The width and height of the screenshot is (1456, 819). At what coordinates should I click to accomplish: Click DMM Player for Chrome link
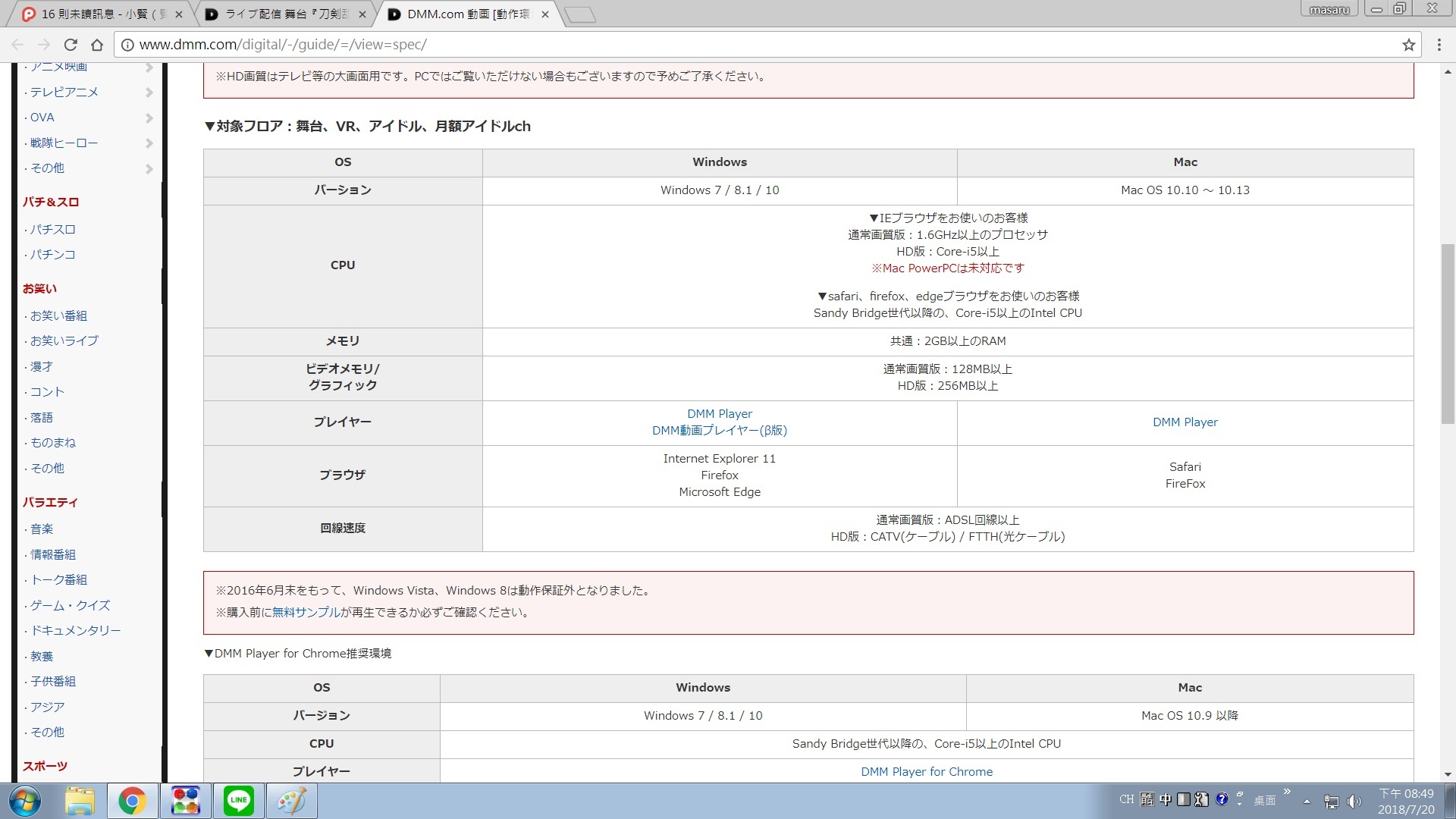coord(927,771)
